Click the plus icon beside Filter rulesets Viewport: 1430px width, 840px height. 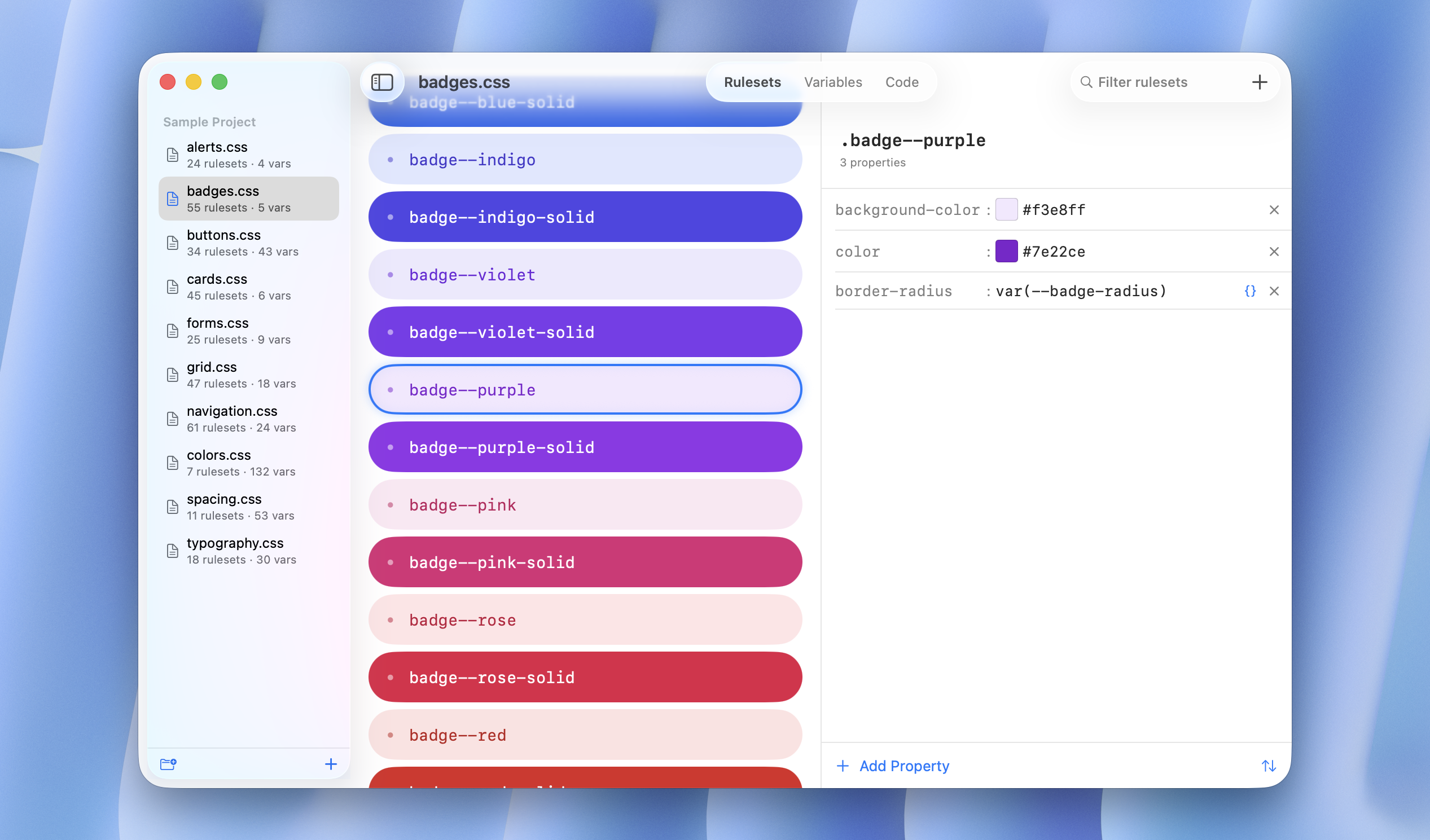pyautogui.click(x=1259, y=82)
